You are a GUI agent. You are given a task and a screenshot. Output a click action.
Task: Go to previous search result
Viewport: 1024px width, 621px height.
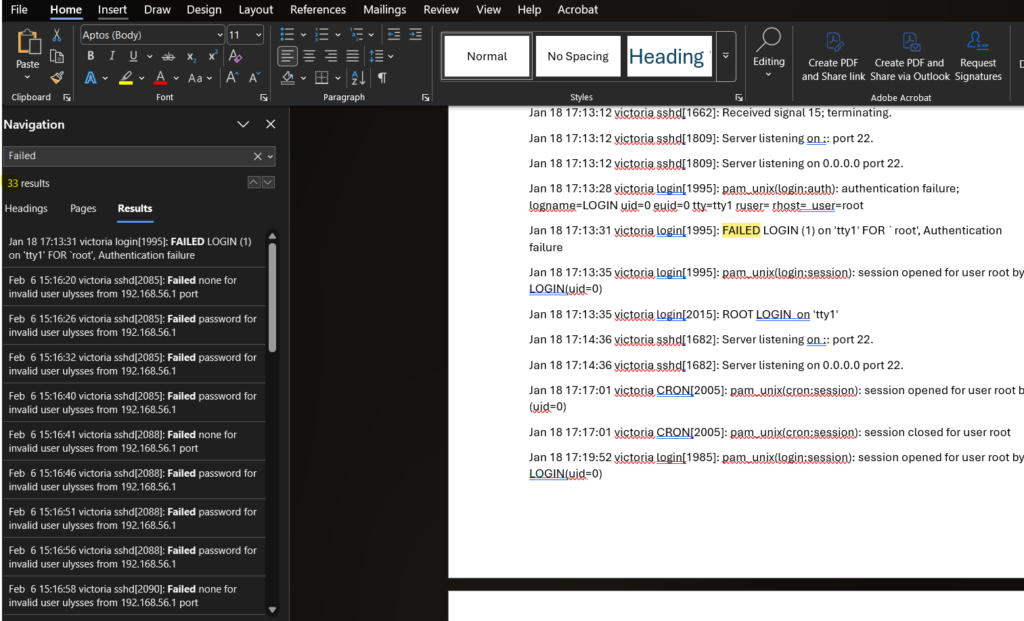[x=254, y=182]
